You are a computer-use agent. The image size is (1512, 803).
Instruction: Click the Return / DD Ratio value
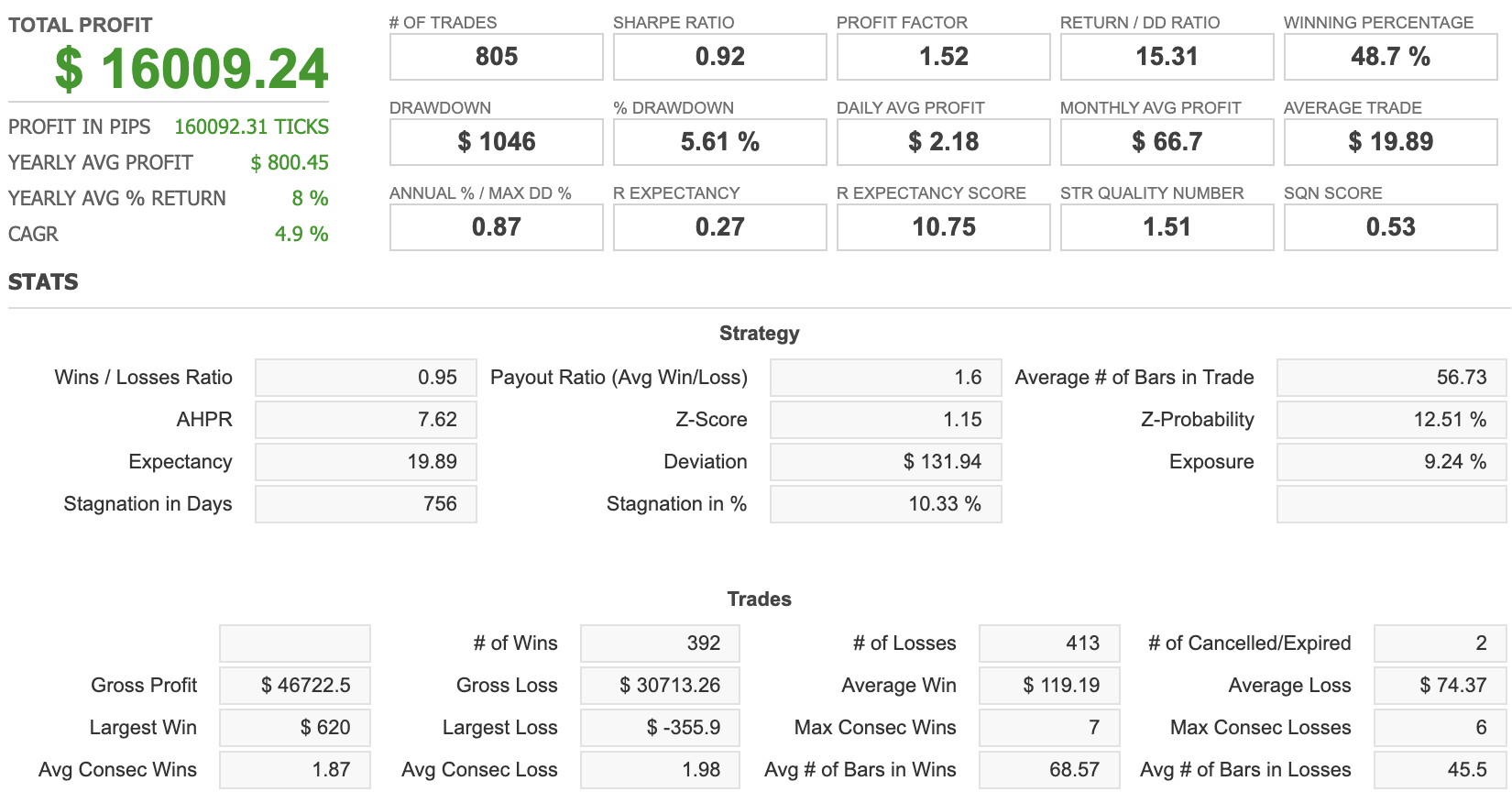[1167, 57]
